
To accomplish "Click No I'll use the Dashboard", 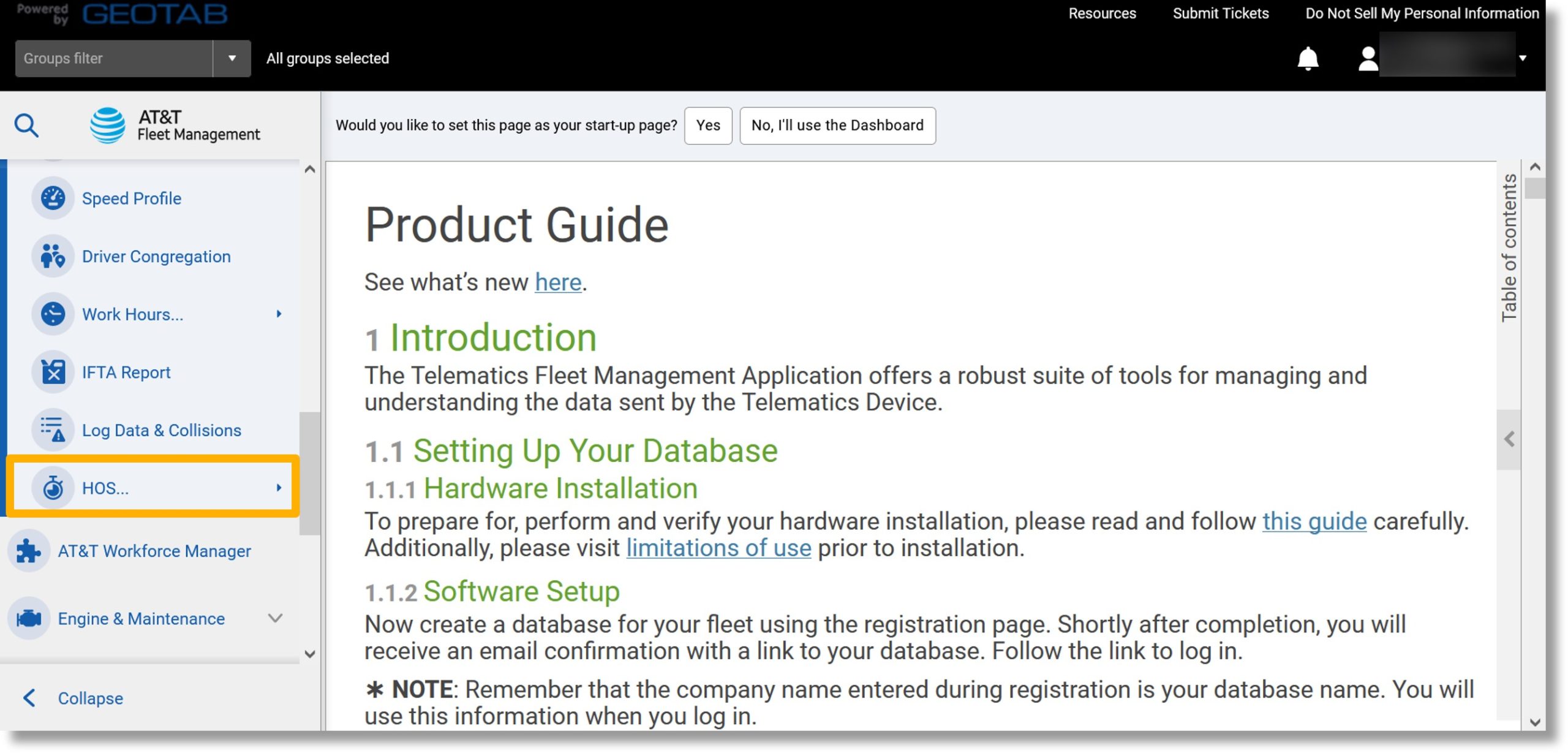I will tap(837, 125).
